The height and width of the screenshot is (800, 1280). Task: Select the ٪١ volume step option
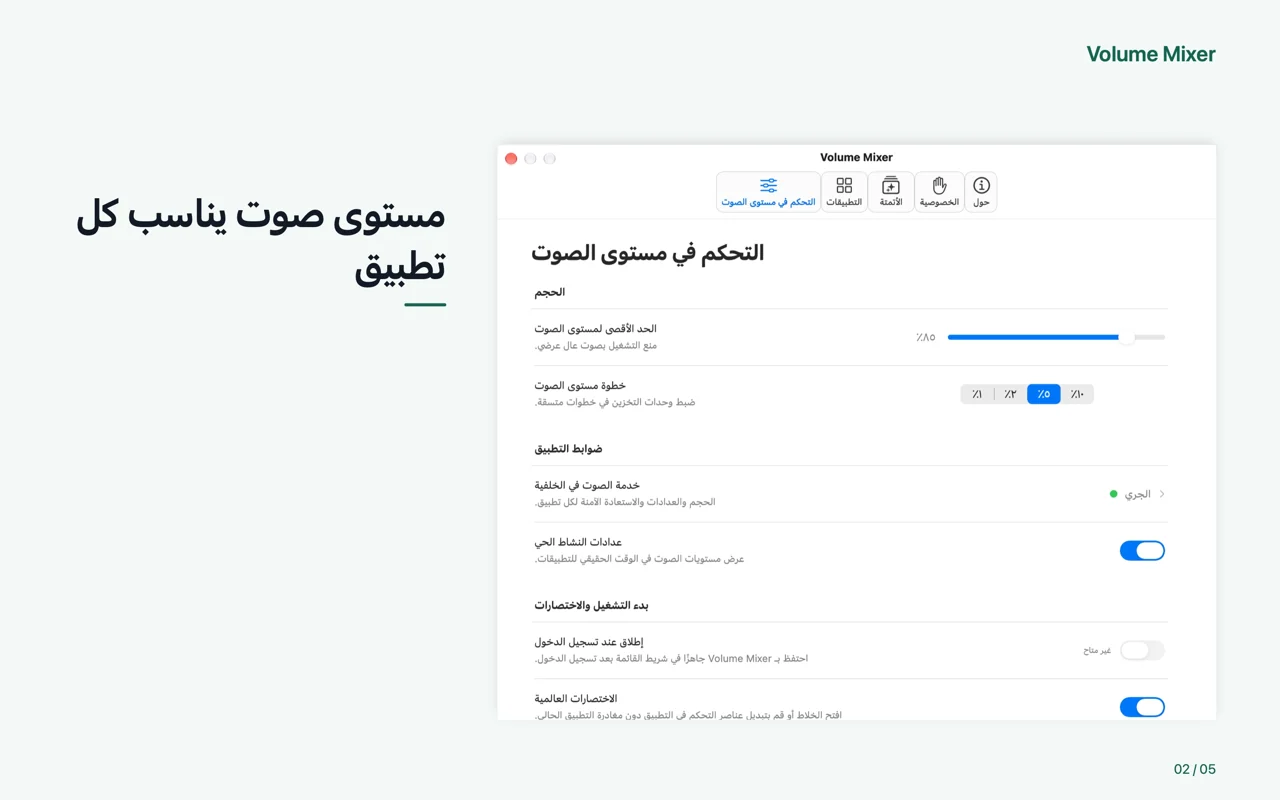977,394
